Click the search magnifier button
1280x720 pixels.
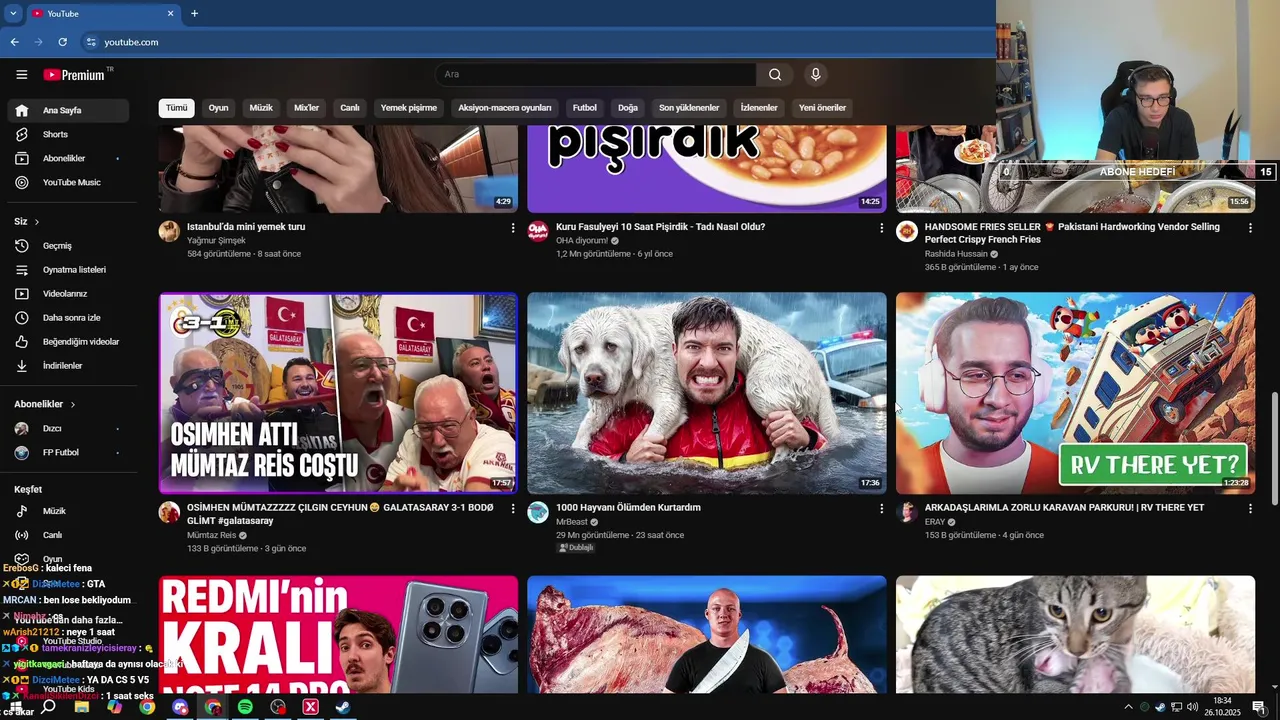(x=775, y=74)
